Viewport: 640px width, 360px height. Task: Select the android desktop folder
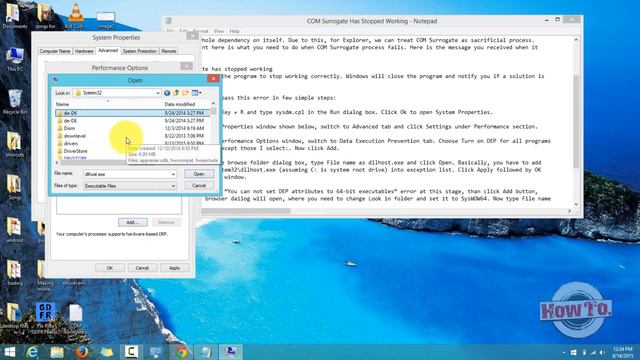[x=15, y=231]
